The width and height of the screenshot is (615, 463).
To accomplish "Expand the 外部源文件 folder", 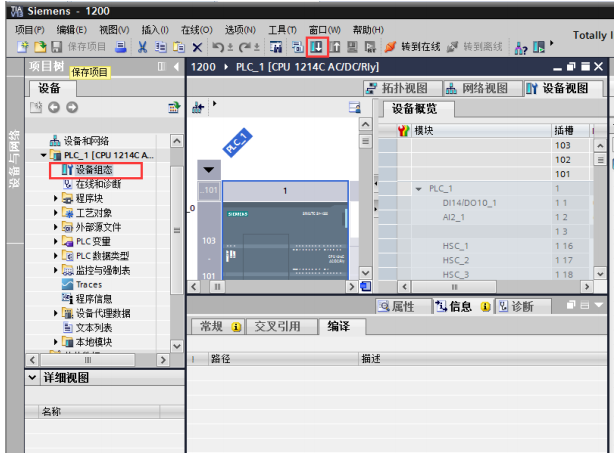I will tap(55, 227).
